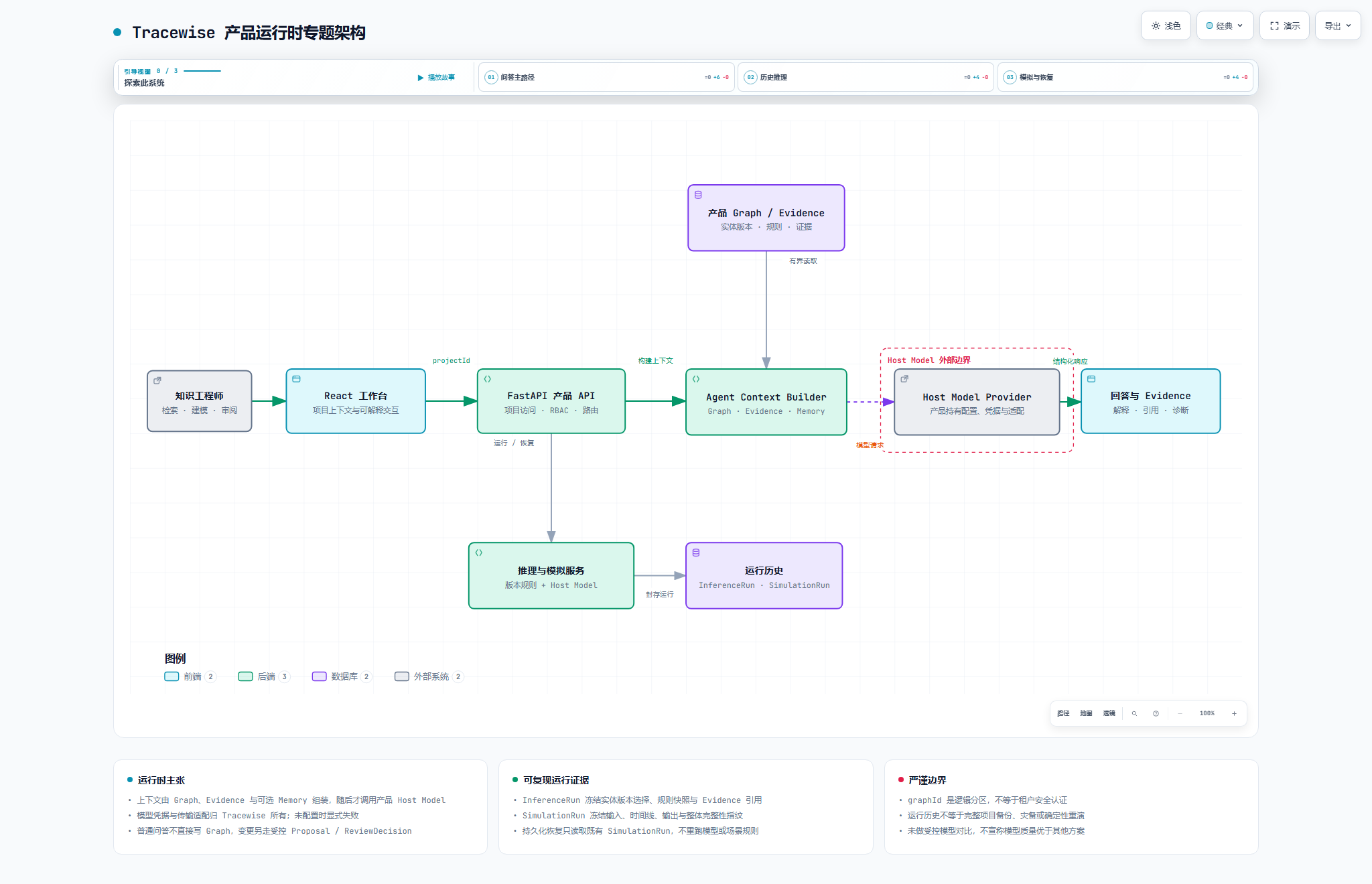This screenshot has height=884, width=1372.
Task: Click the 结构化响应 edge label
Action: click(x=1070, y=361)
